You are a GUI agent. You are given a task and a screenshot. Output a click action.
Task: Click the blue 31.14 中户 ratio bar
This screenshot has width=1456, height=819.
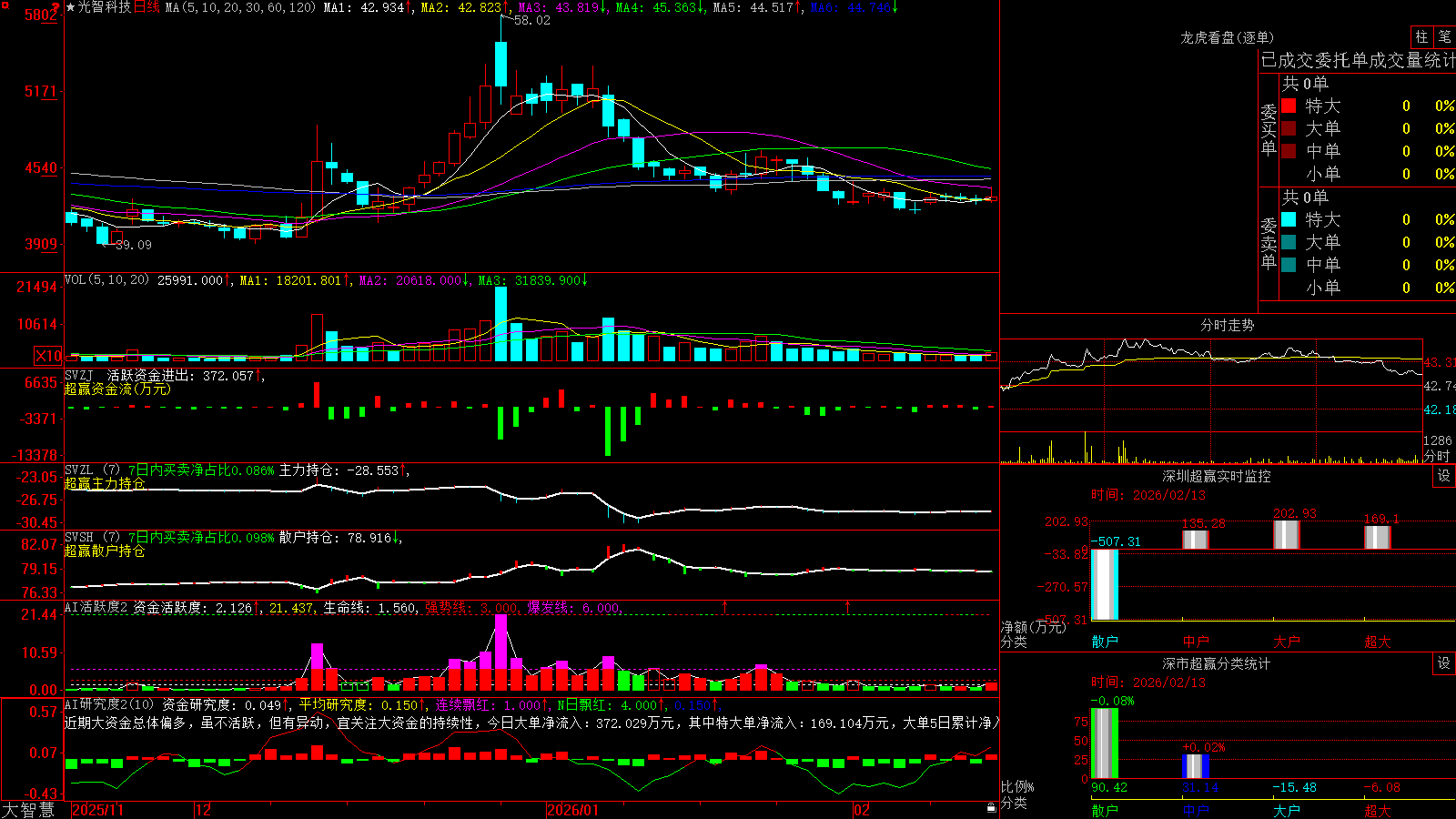pos(1196,766)
